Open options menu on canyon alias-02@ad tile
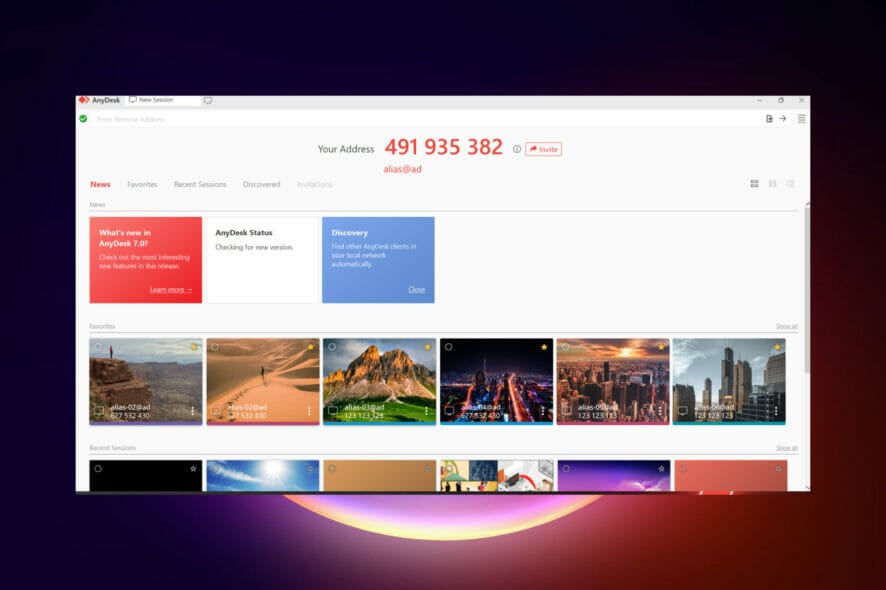The height and width of the screenshot is (590, 886). (x=193, y=411)
